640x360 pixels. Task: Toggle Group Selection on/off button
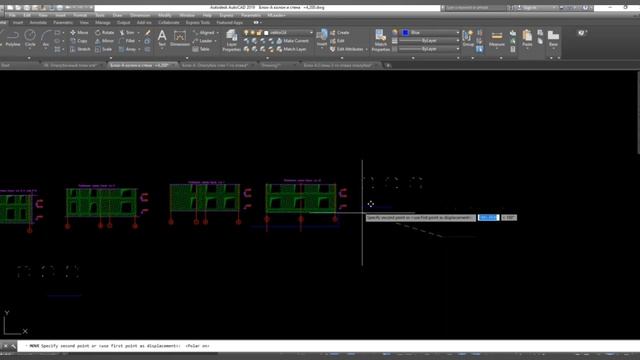480,49
